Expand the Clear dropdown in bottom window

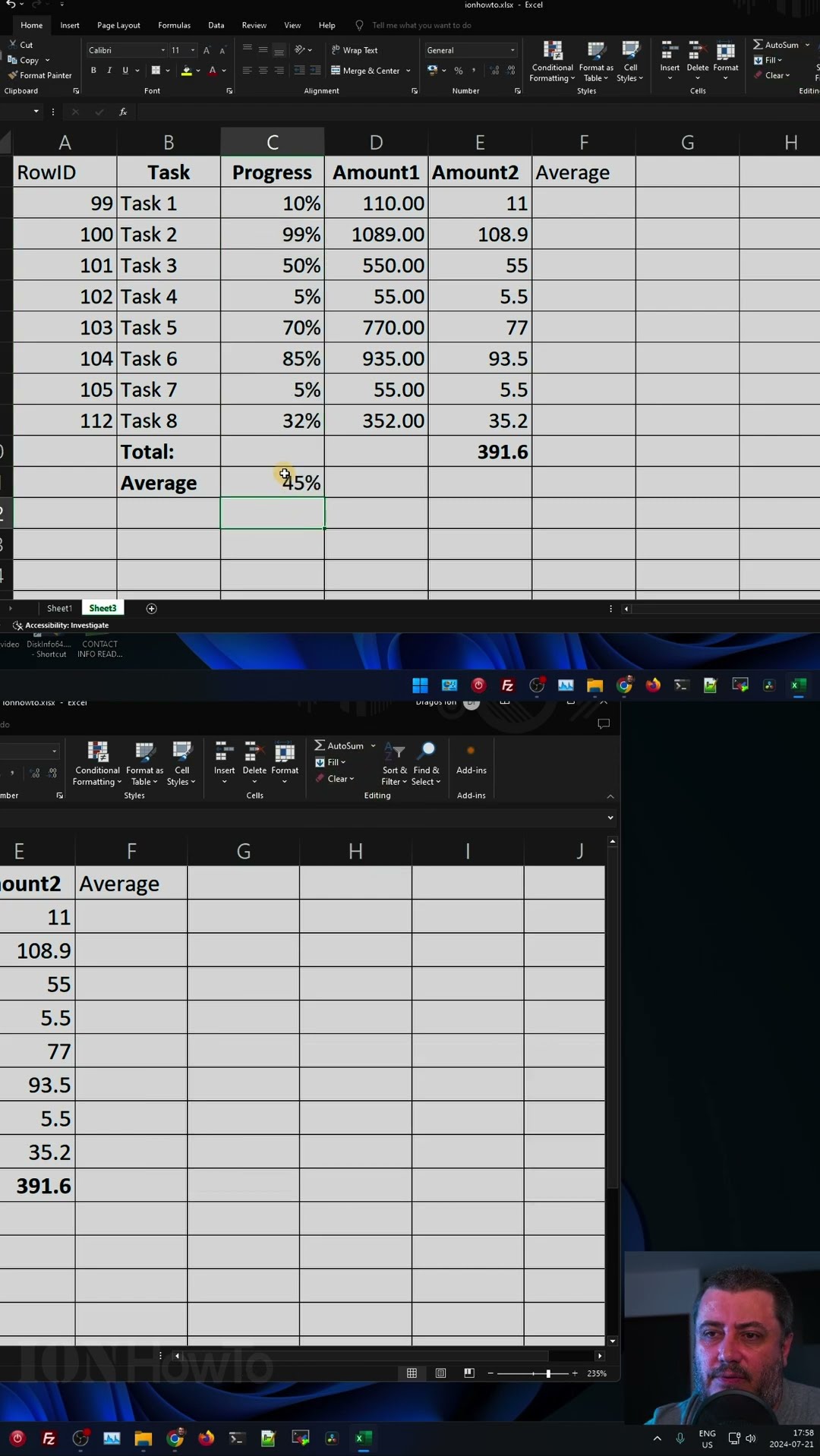click(352, 779)
